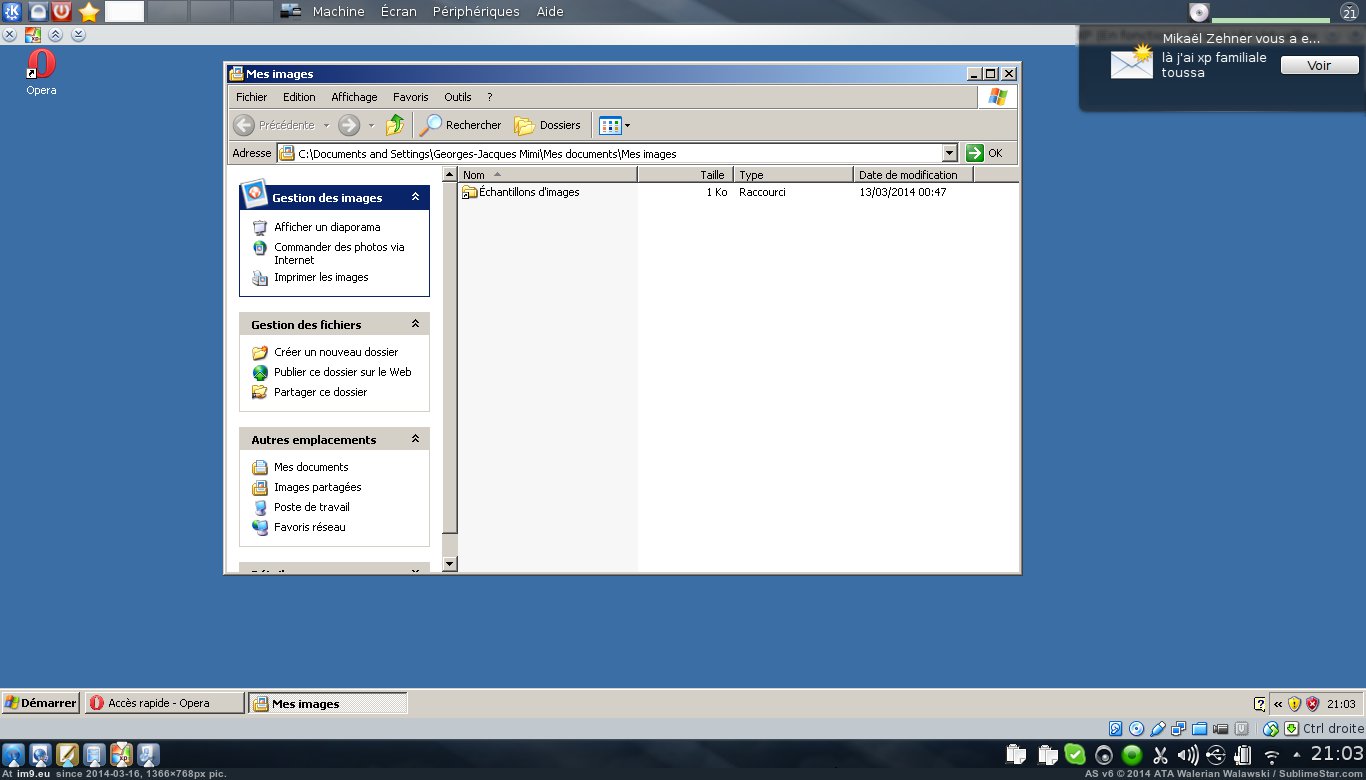Open the Opera desktop shortcut

[x=41, y=67]
